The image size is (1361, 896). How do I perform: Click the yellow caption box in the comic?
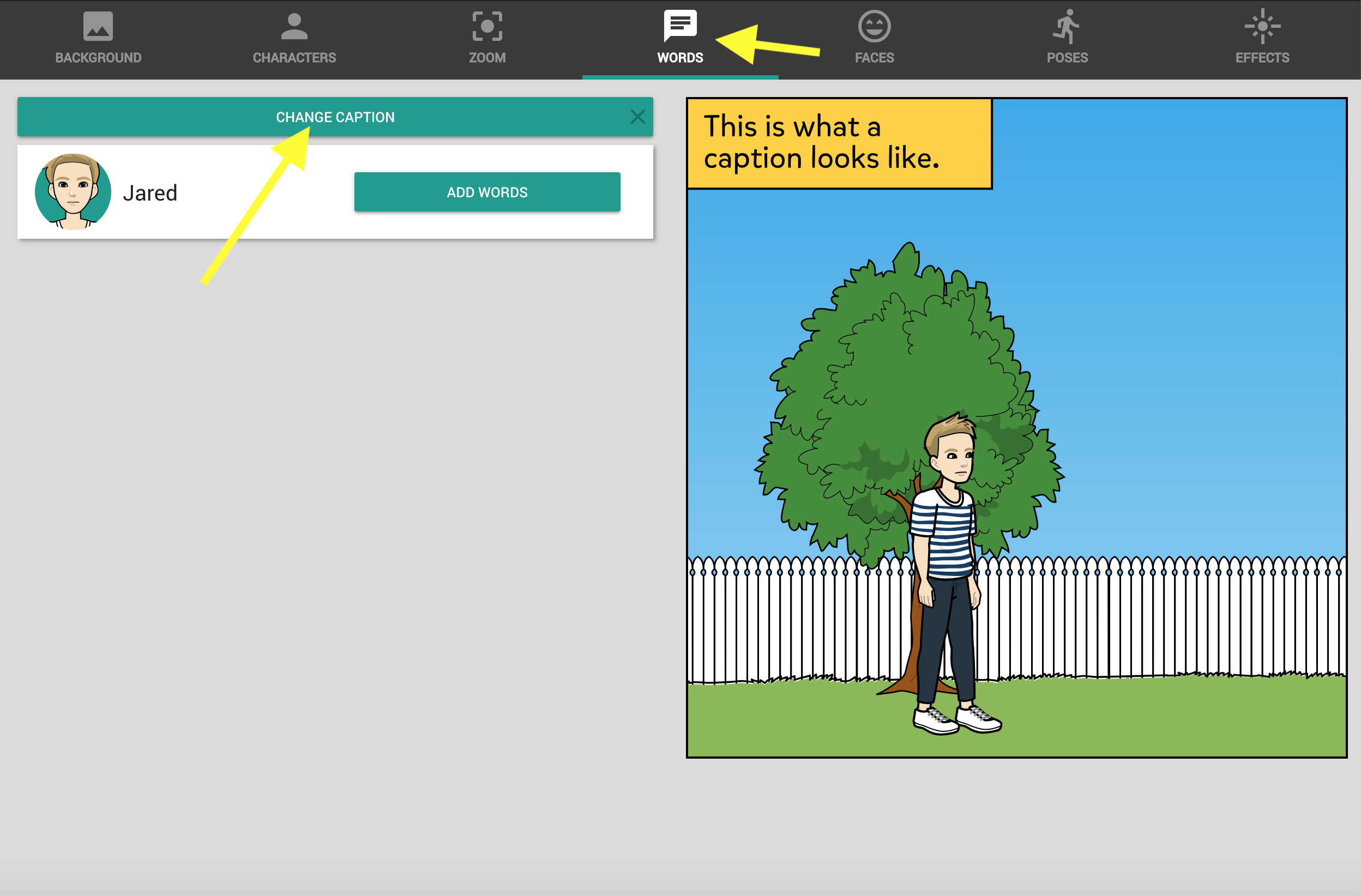pyautogui.click(x=839, y=143)
